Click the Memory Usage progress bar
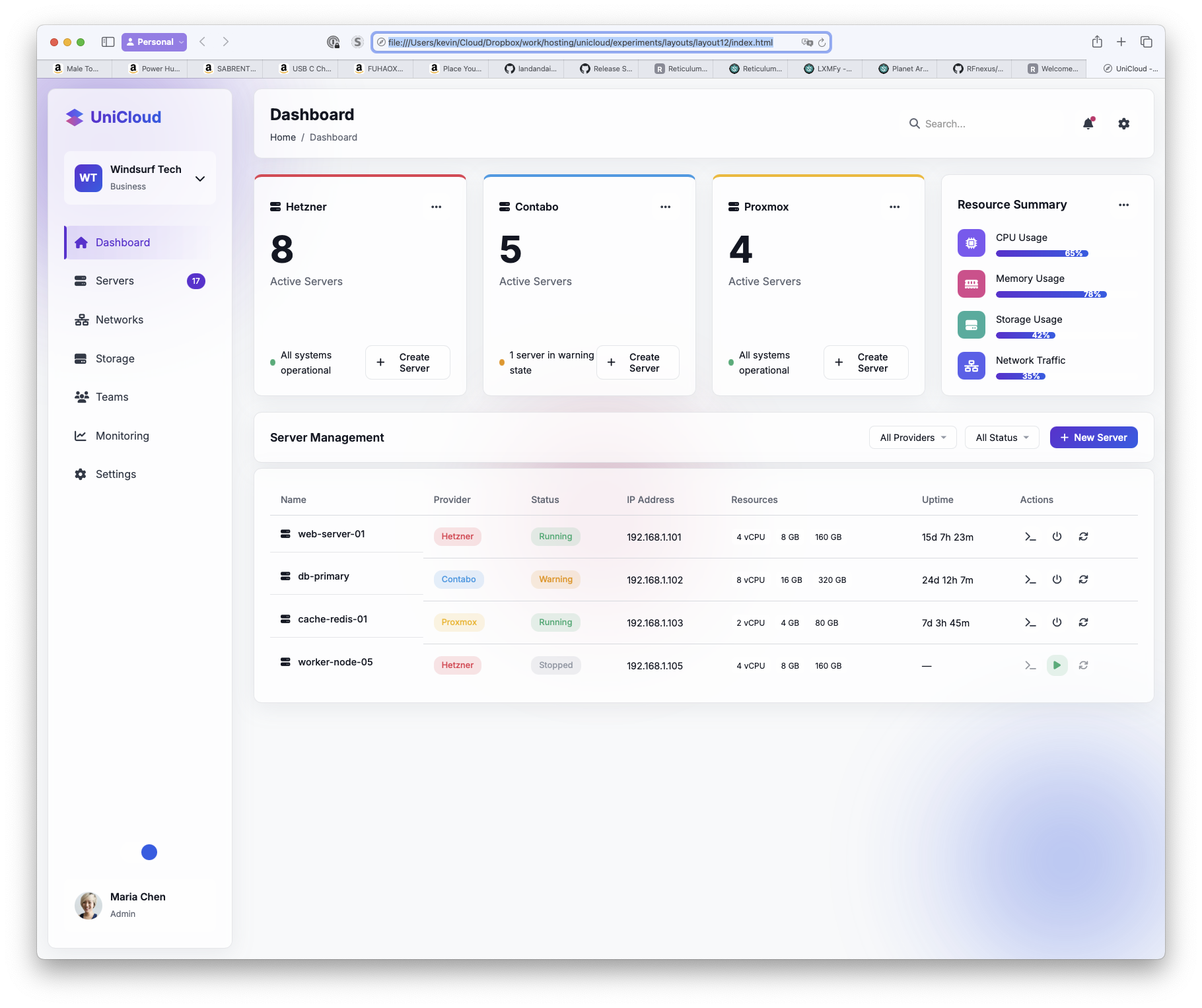 (1051, 294)
